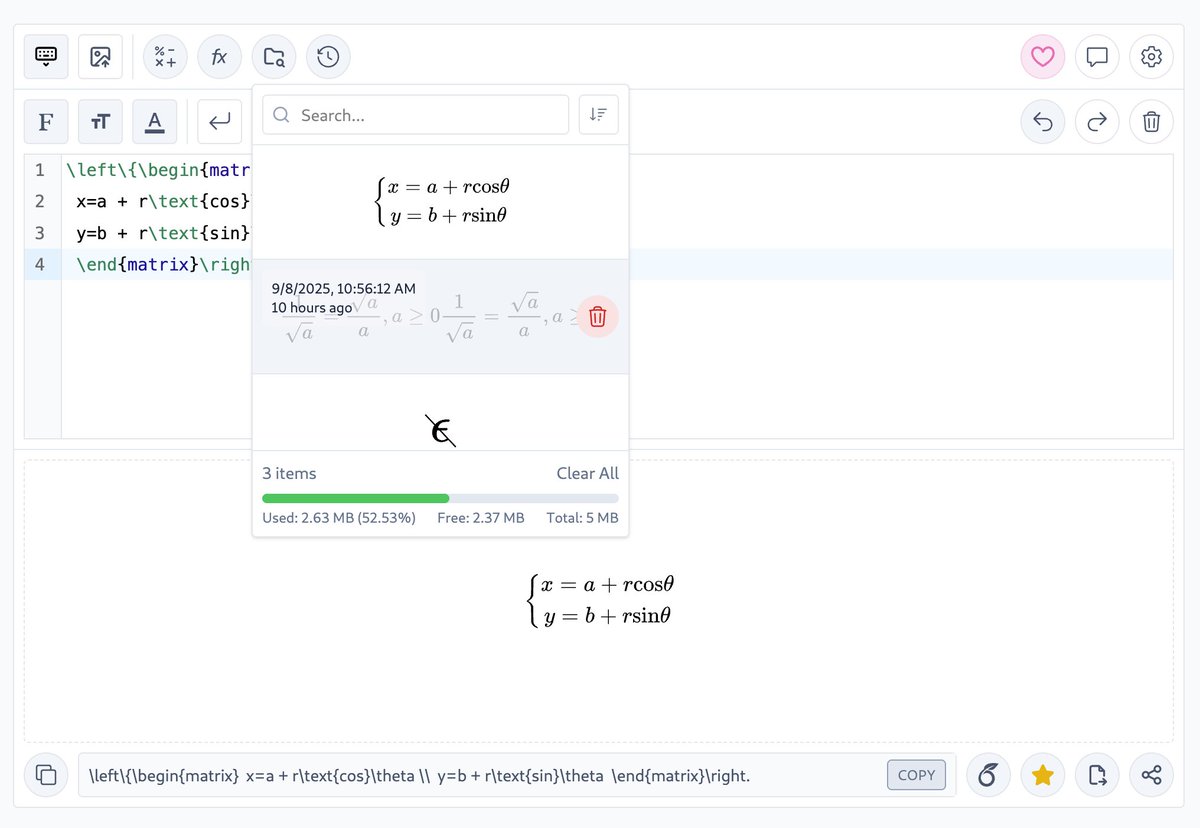The image size is (1200, 828).
Task: Click Clear All in history panel
Action: pos(587,473)
